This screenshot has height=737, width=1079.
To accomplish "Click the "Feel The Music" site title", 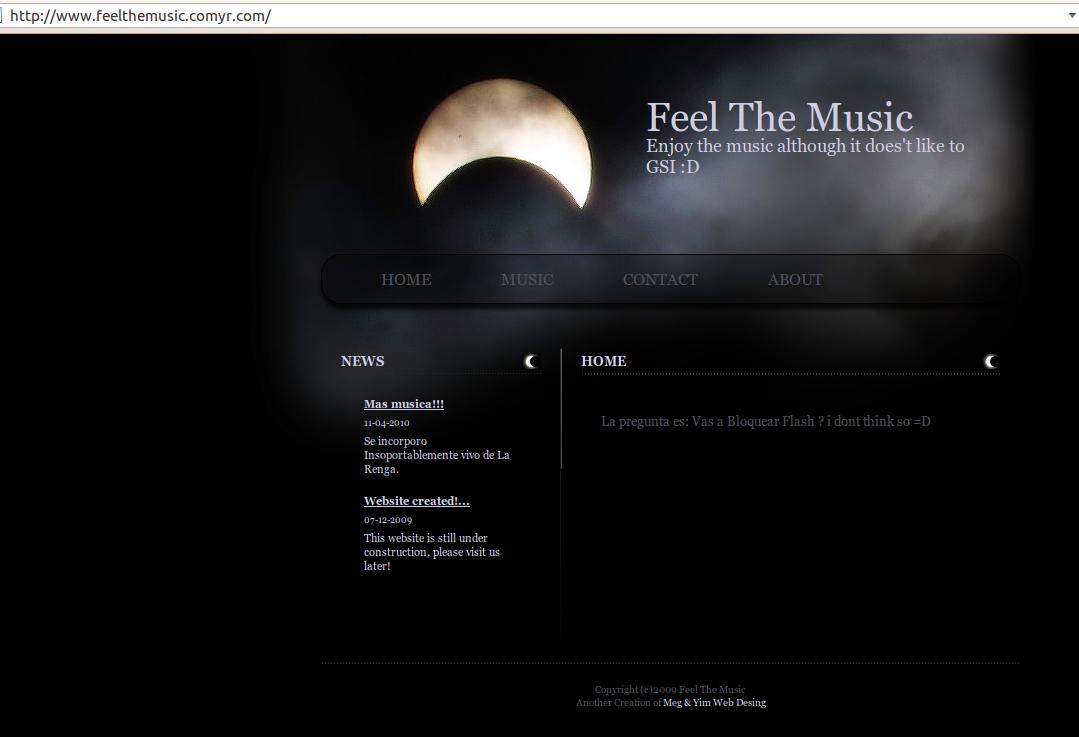I will coord(779,118).
